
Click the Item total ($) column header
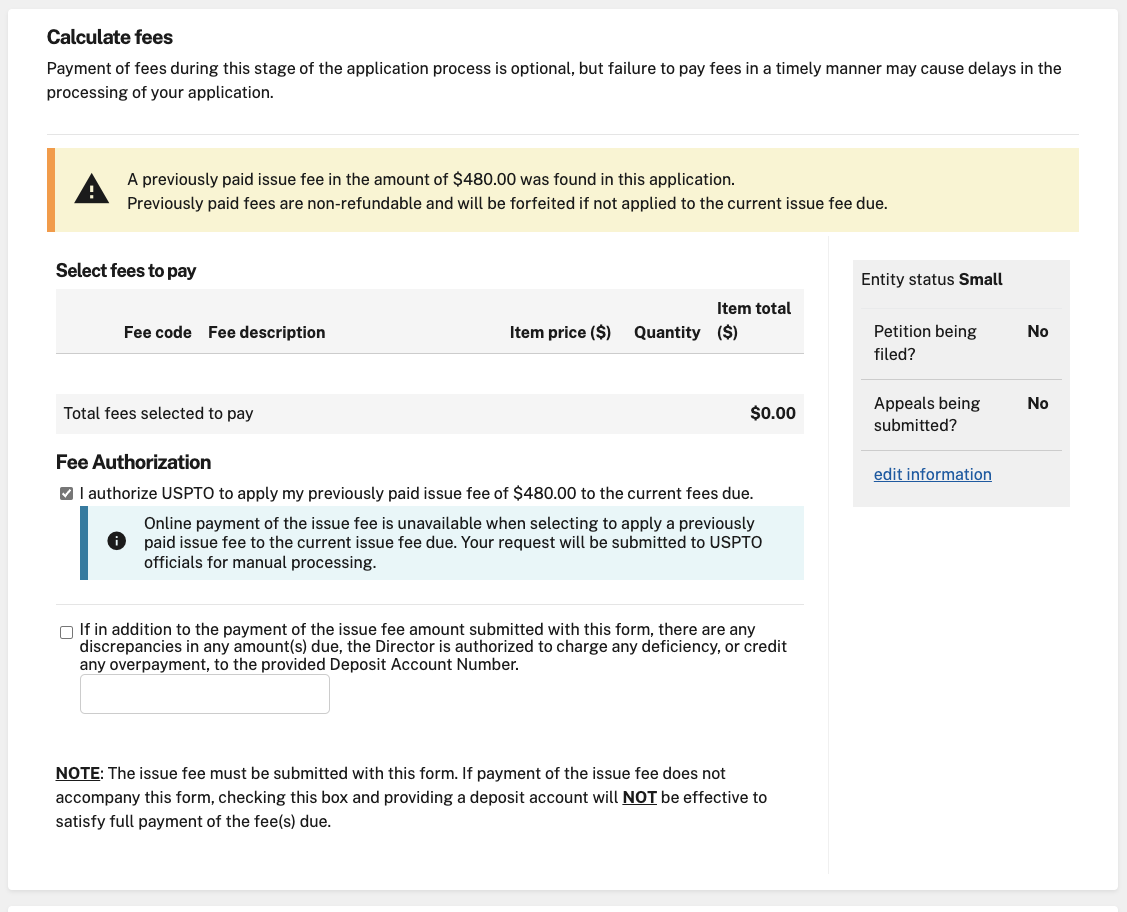pos(753,320)
